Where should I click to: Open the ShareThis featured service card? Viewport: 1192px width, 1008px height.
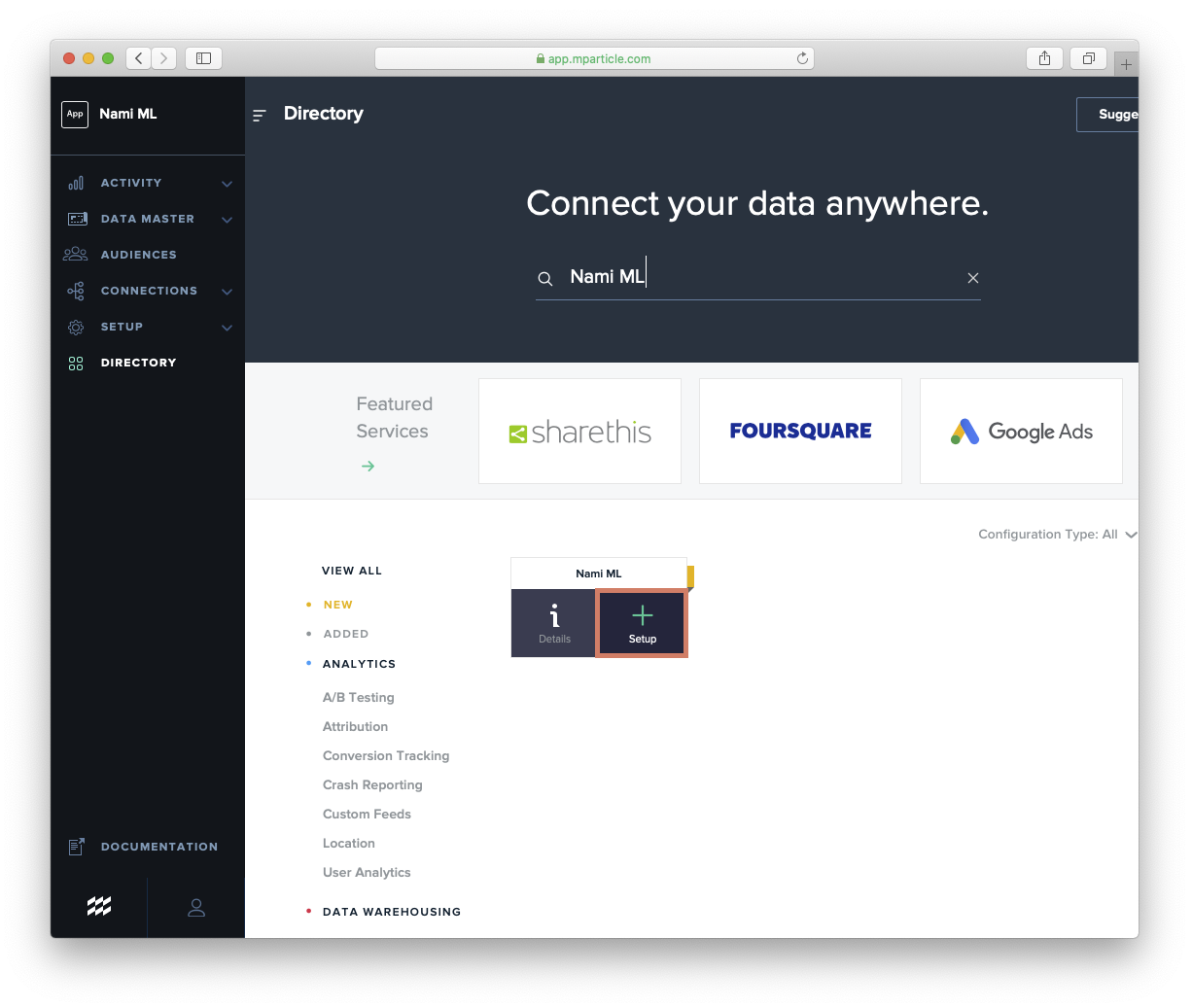[579, 431]
